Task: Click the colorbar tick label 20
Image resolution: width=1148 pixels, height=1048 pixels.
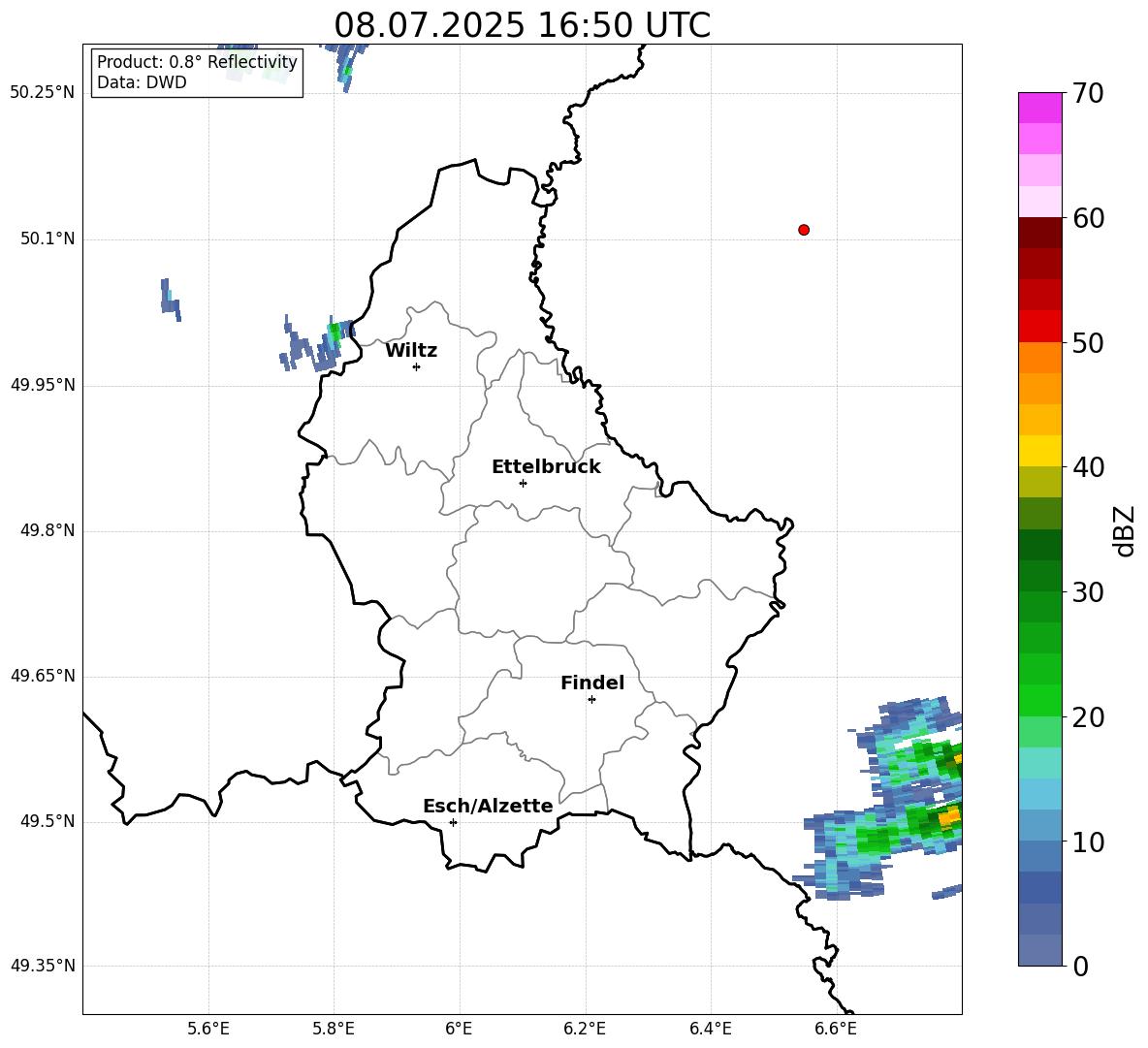Action: [1088, 717]
